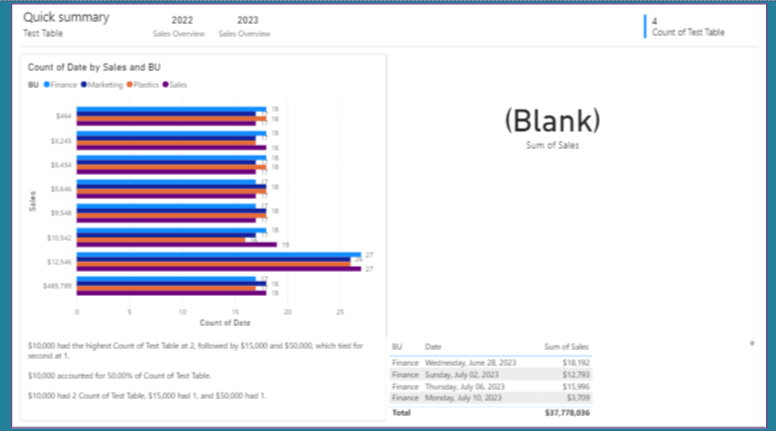
Task: Click the Quick summary title
Action: (67, 17)
